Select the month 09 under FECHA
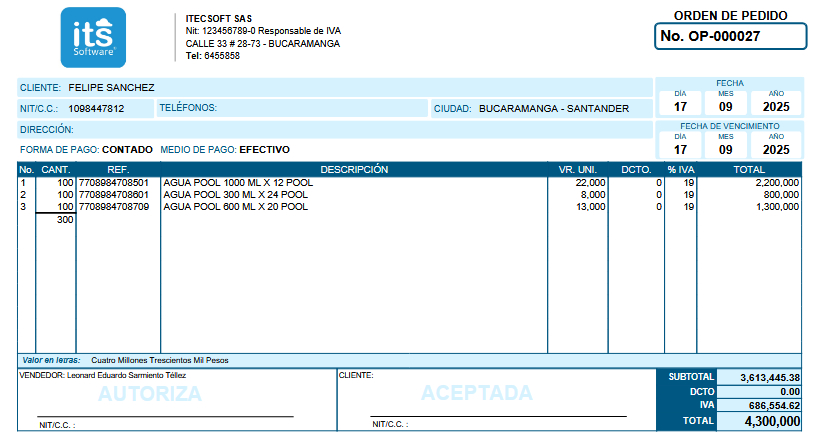This screenshot has height=440, width=819. [x=728, y=106]
